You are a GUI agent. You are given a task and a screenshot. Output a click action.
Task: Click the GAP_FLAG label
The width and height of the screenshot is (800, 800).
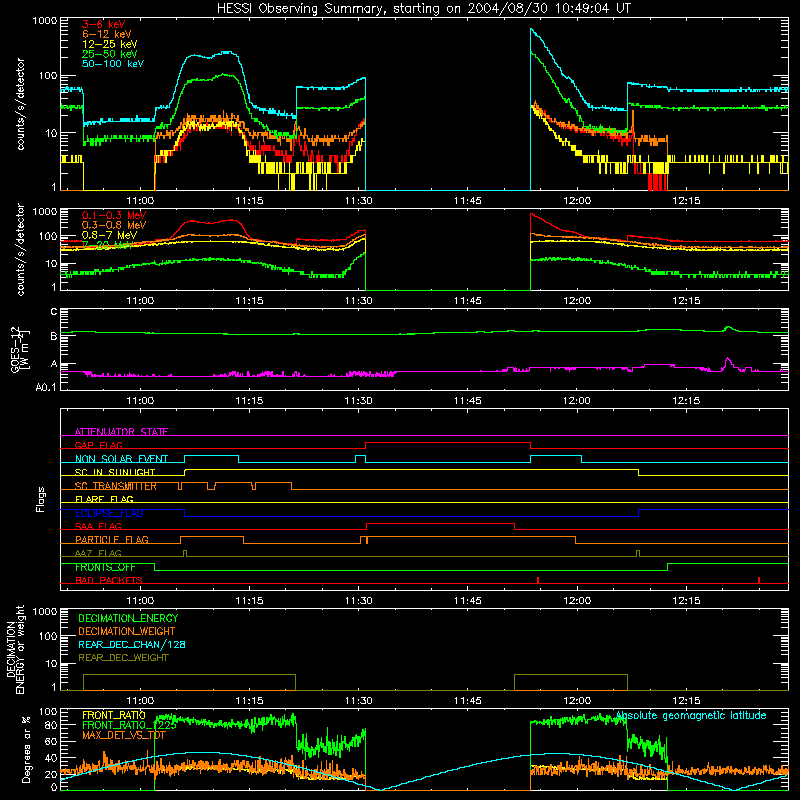(x=98, y=445)
